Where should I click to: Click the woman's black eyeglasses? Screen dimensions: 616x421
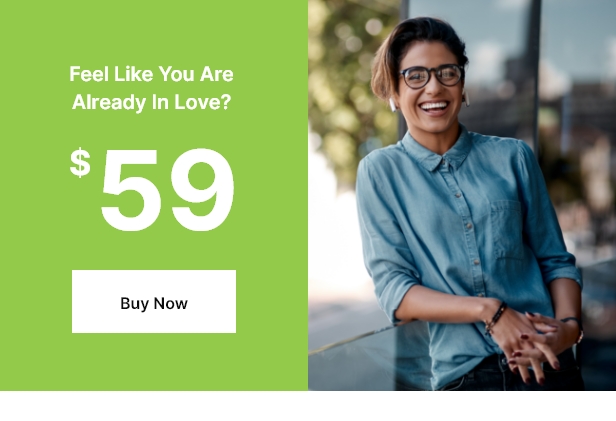pos(432,76)
